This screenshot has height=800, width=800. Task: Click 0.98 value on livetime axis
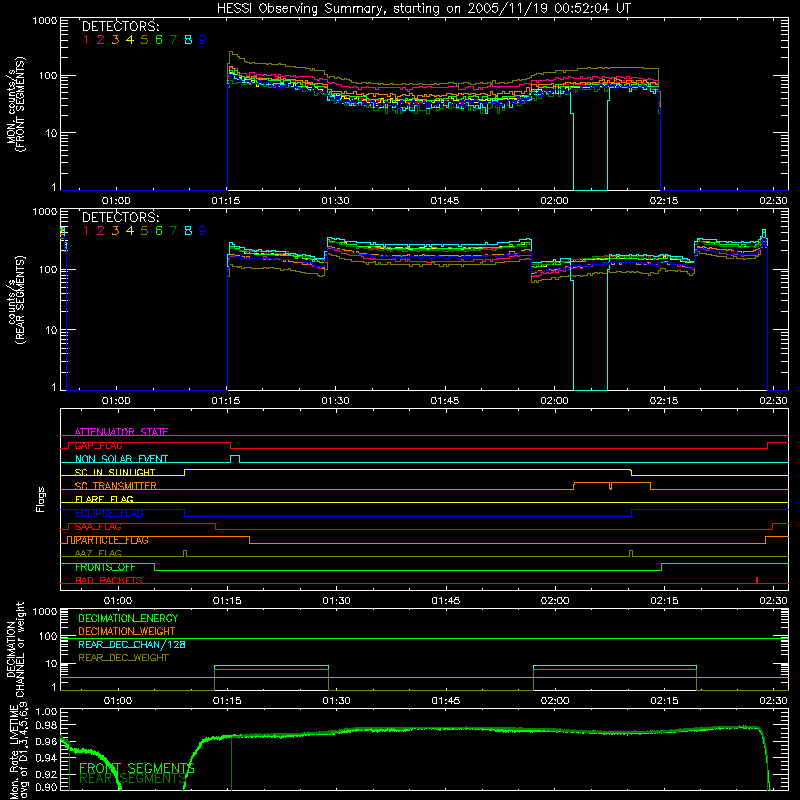tap(46, 726)
